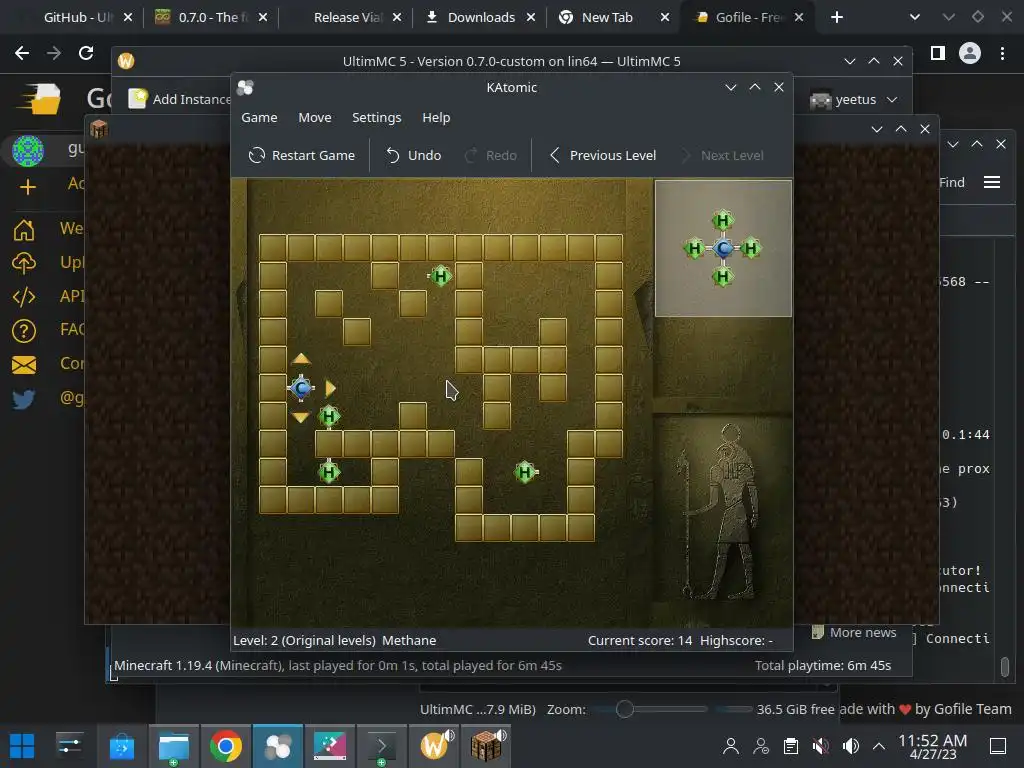
Task: Open terminal from the taskbar
Action: [381, 746]
